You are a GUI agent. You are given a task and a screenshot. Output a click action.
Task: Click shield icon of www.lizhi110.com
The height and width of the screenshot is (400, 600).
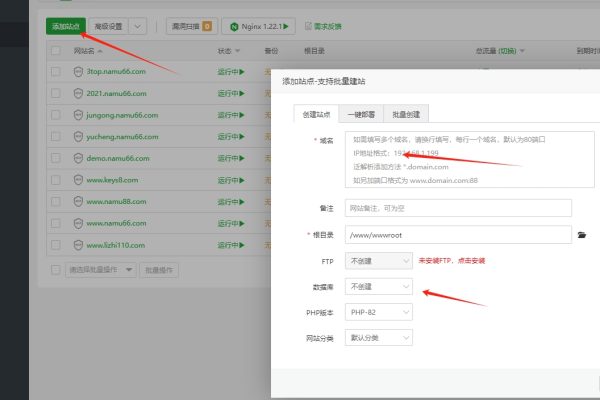tap(78, 245)
